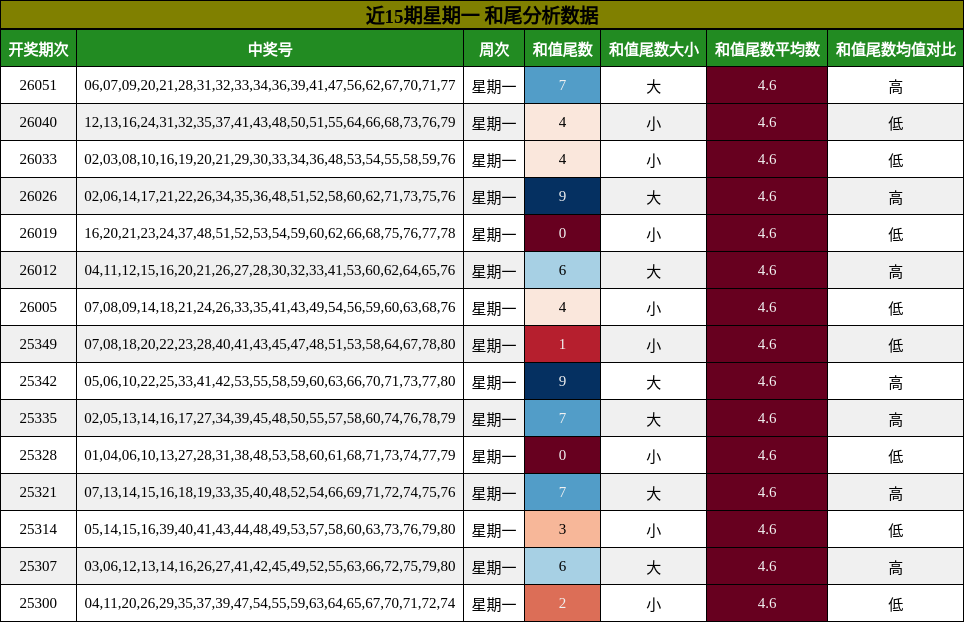Click the 4.6 average cell for period 25335
Screen dimensions: 964x622
coord(767,418)
